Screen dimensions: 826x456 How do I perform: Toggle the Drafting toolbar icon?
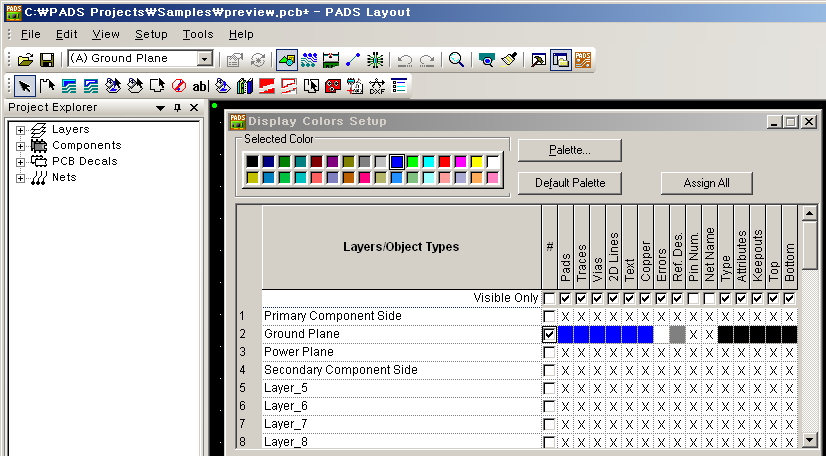[x=287, y=60]
